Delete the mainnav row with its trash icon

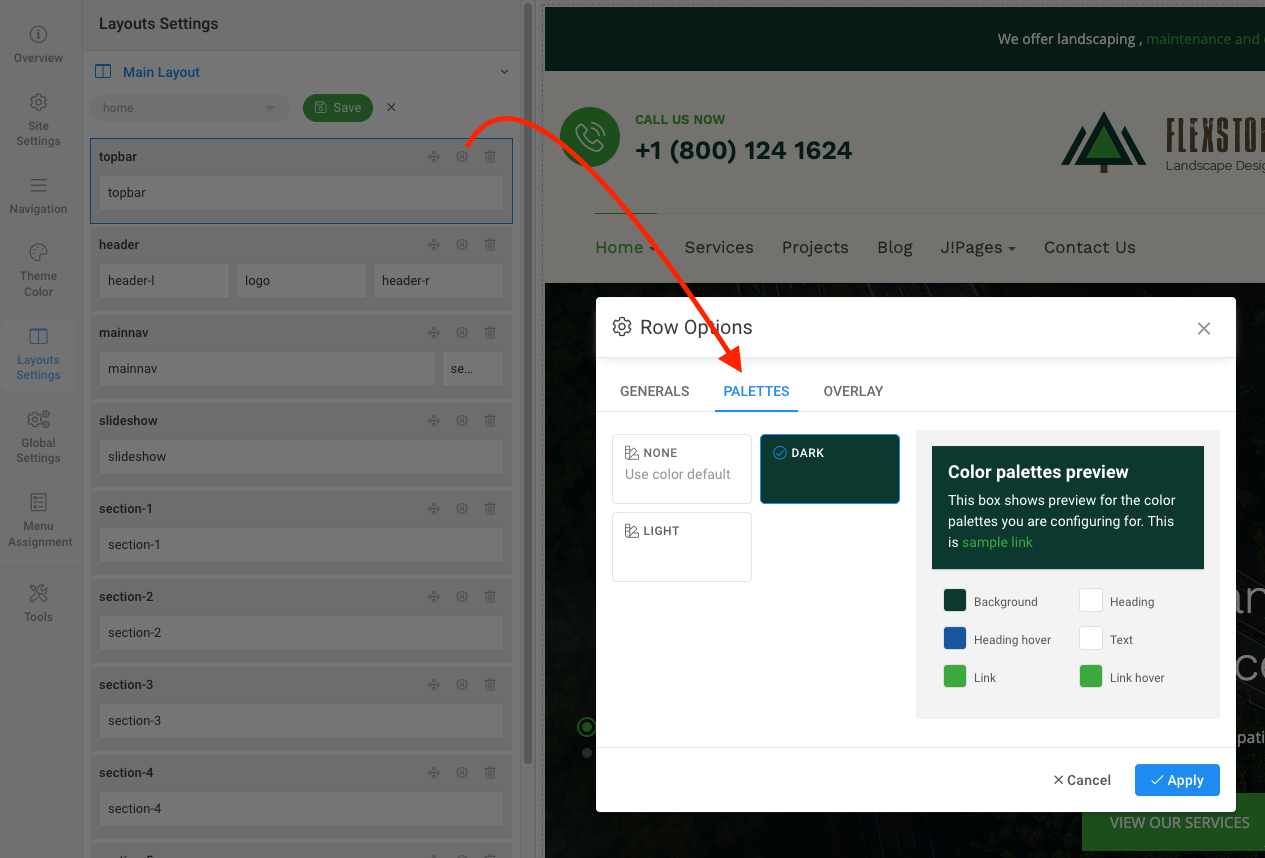pyautogui.click(x=490, y=333)
